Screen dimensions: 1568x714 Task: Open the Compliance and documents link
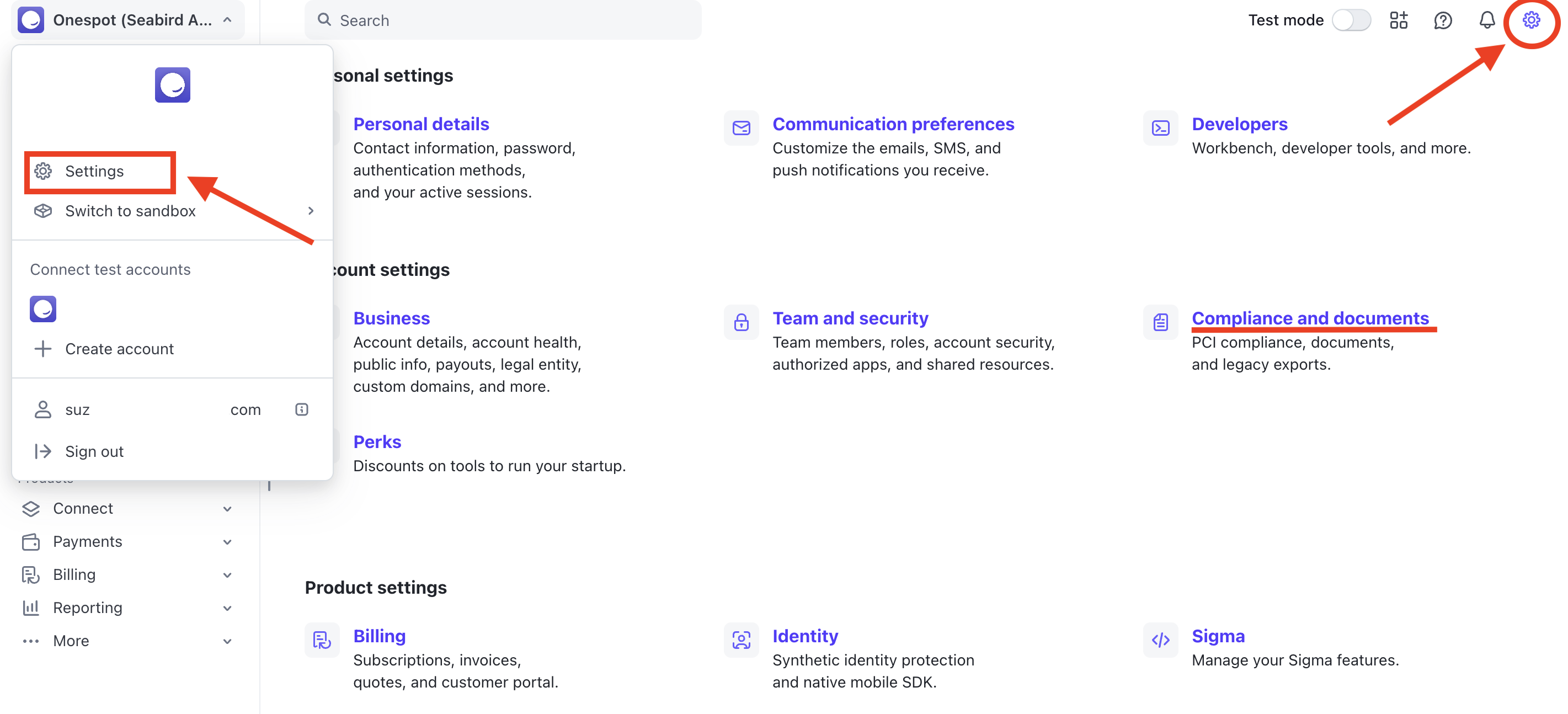coord(1310,318)
